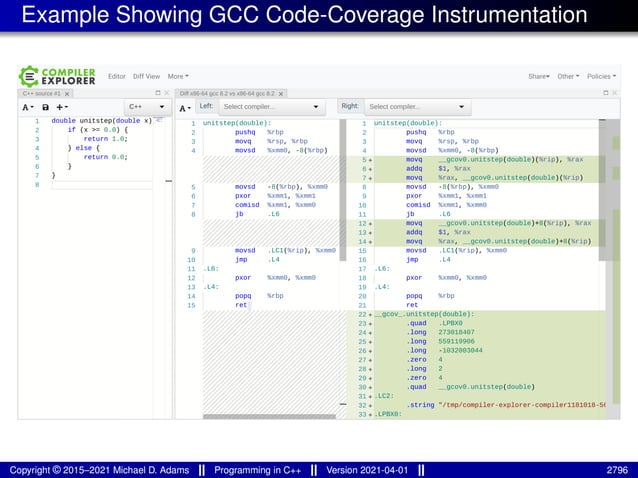The image size is (638, 478).
Task: Click slide footer 'Version 2021-04-01'
Action: coord(367,470)
